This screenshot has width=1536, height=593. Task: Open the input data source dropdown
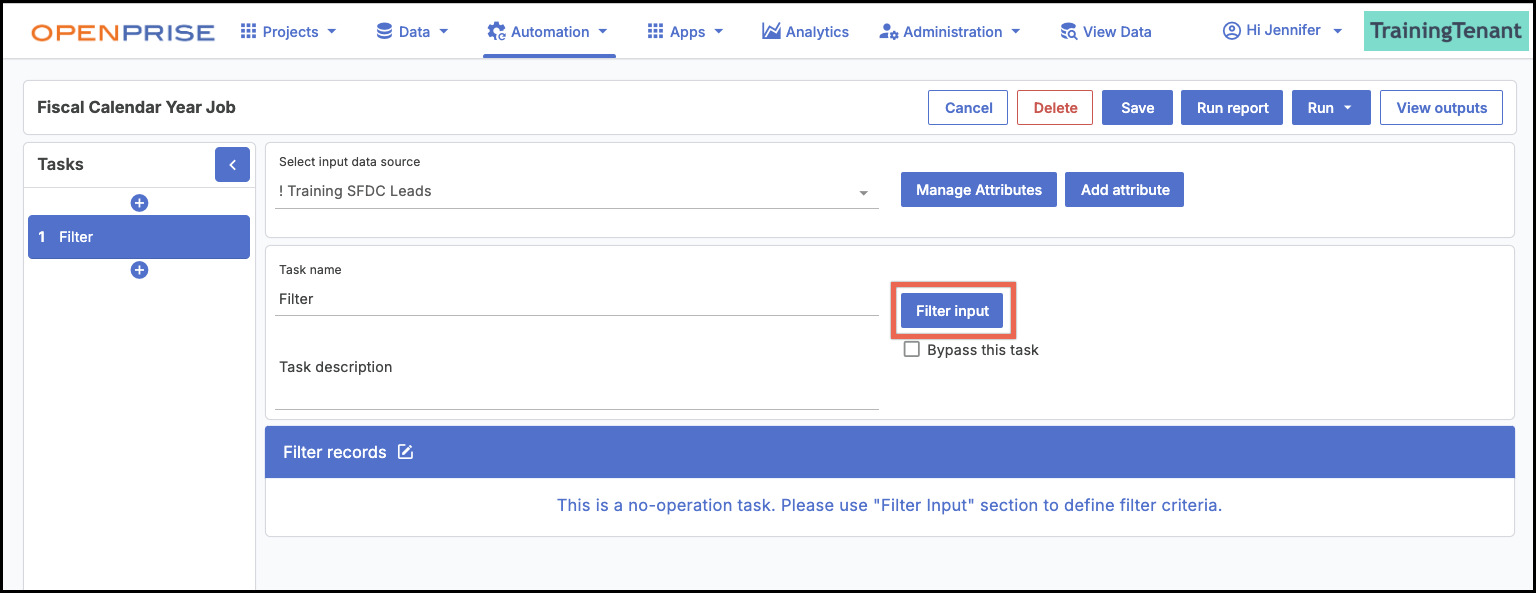(x=577, y=191)
